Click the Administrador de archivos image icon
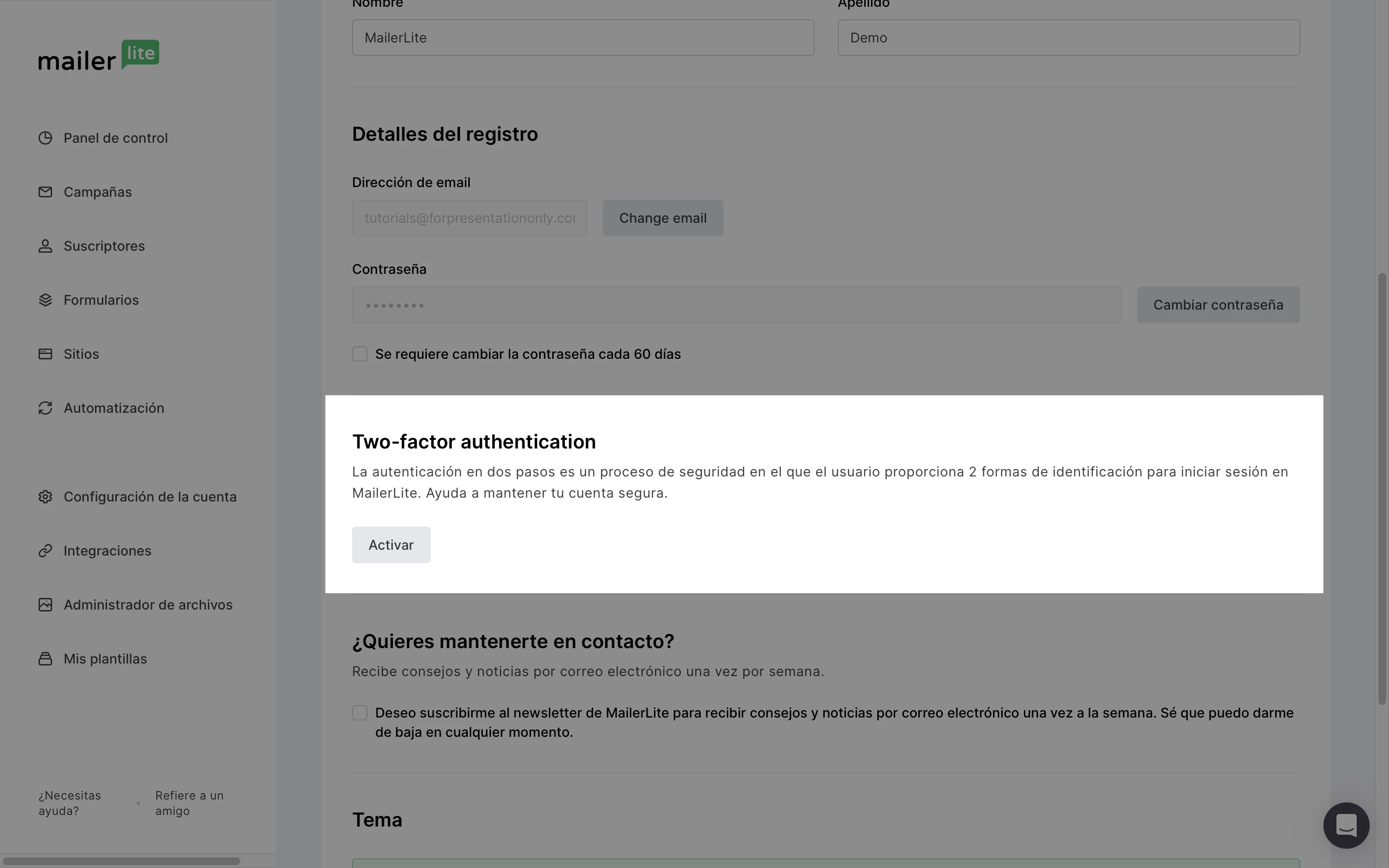The image size is (1389, 868). pos(45,605)
